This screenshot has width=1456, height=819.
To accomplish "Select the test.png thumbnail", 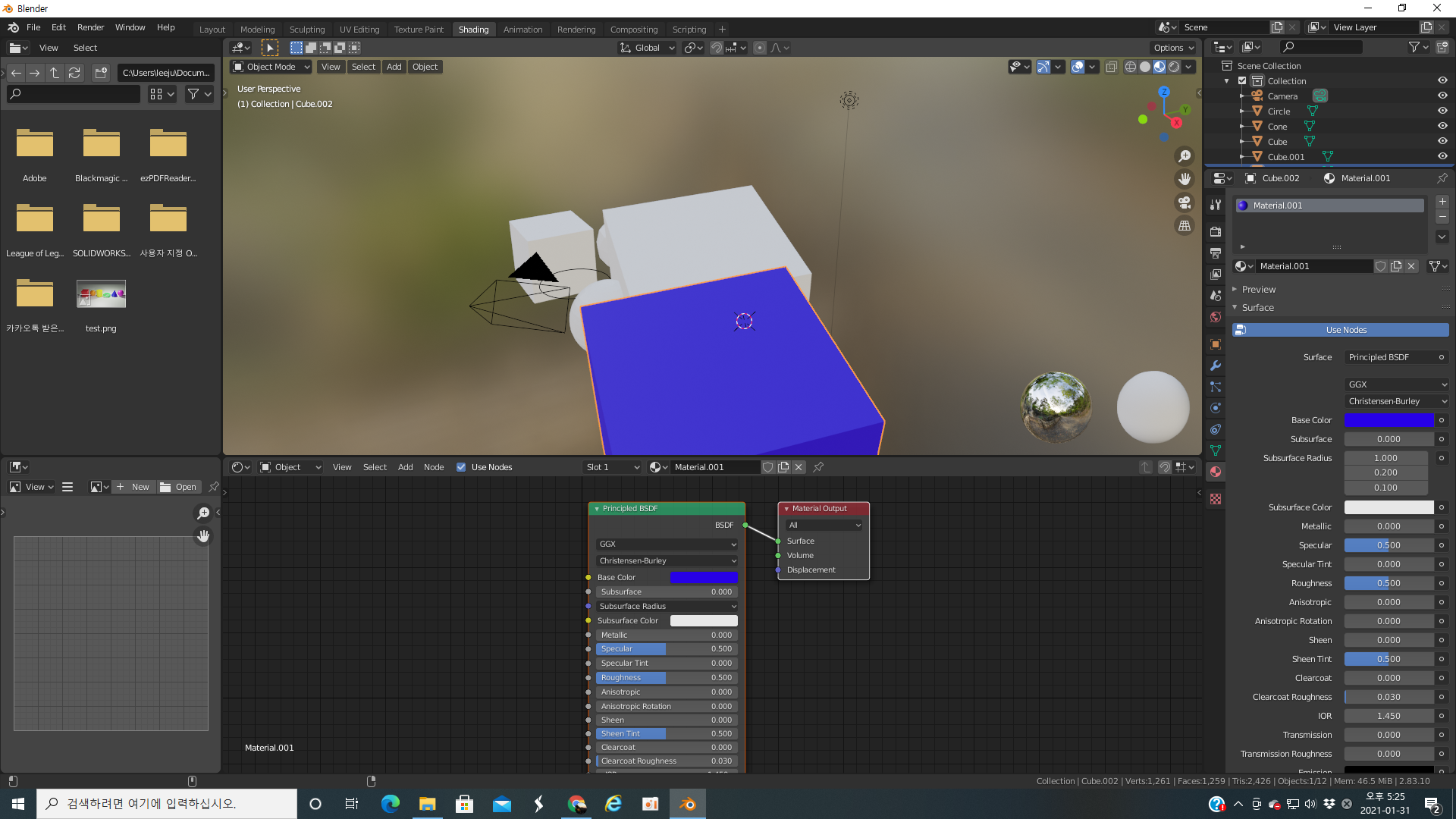I will 101,294.
